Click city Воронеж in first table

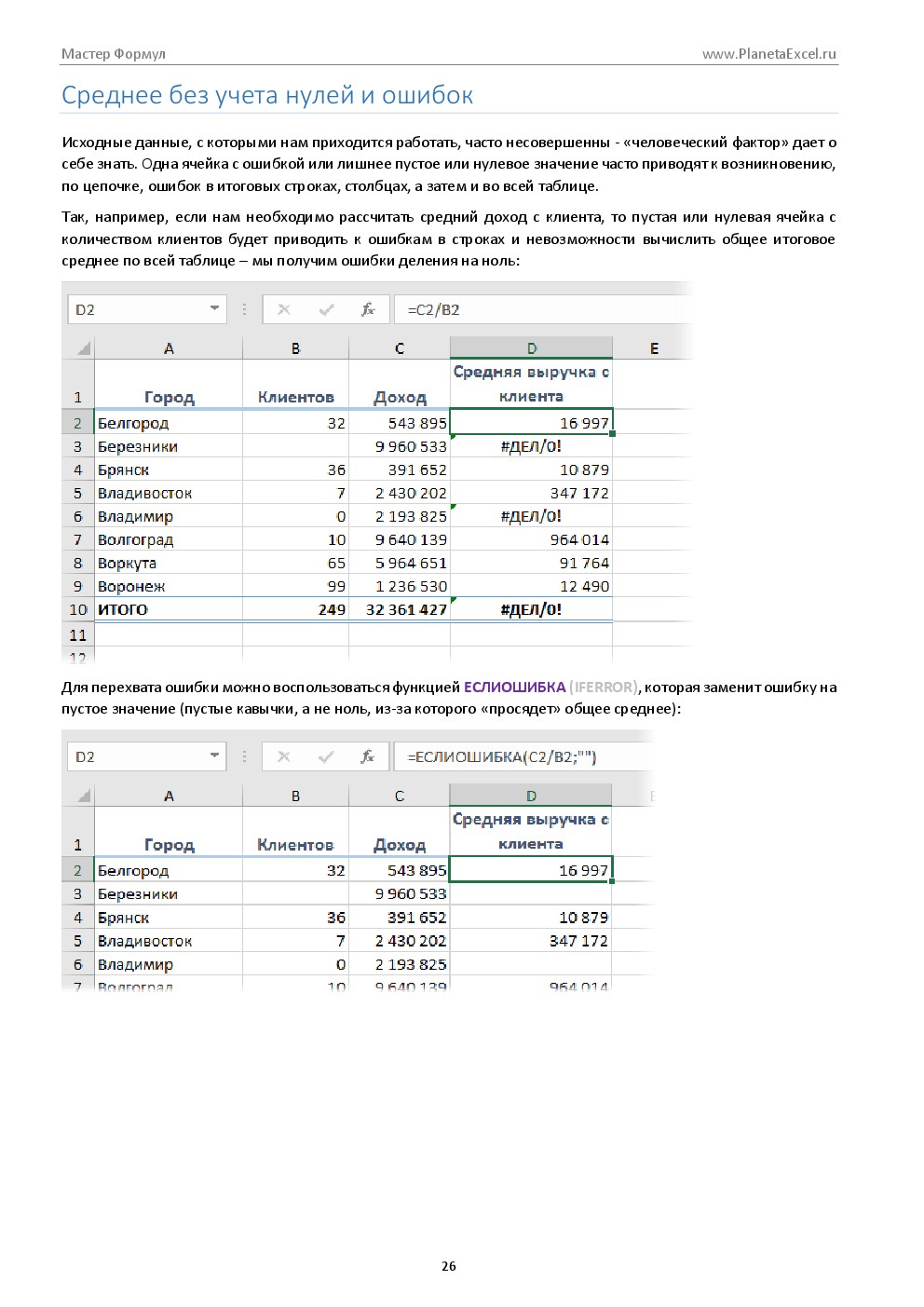pyautogui.click(x=169, y=586)
